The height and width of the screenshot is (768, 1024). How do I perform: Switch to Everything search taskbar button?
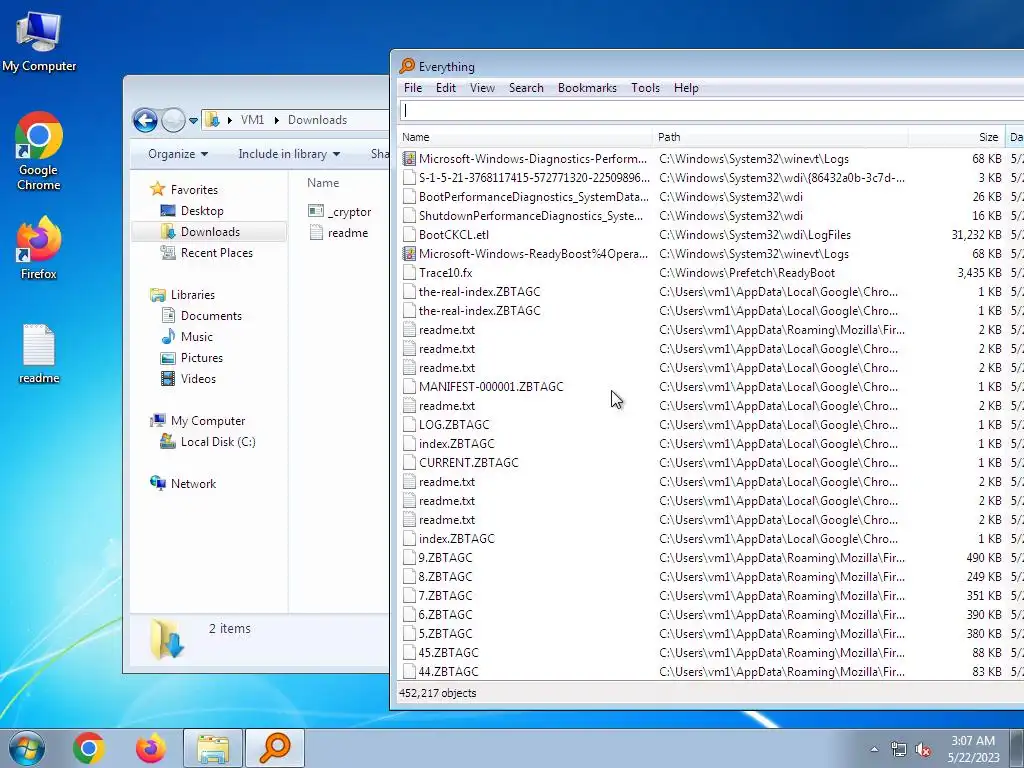(275, 748)
